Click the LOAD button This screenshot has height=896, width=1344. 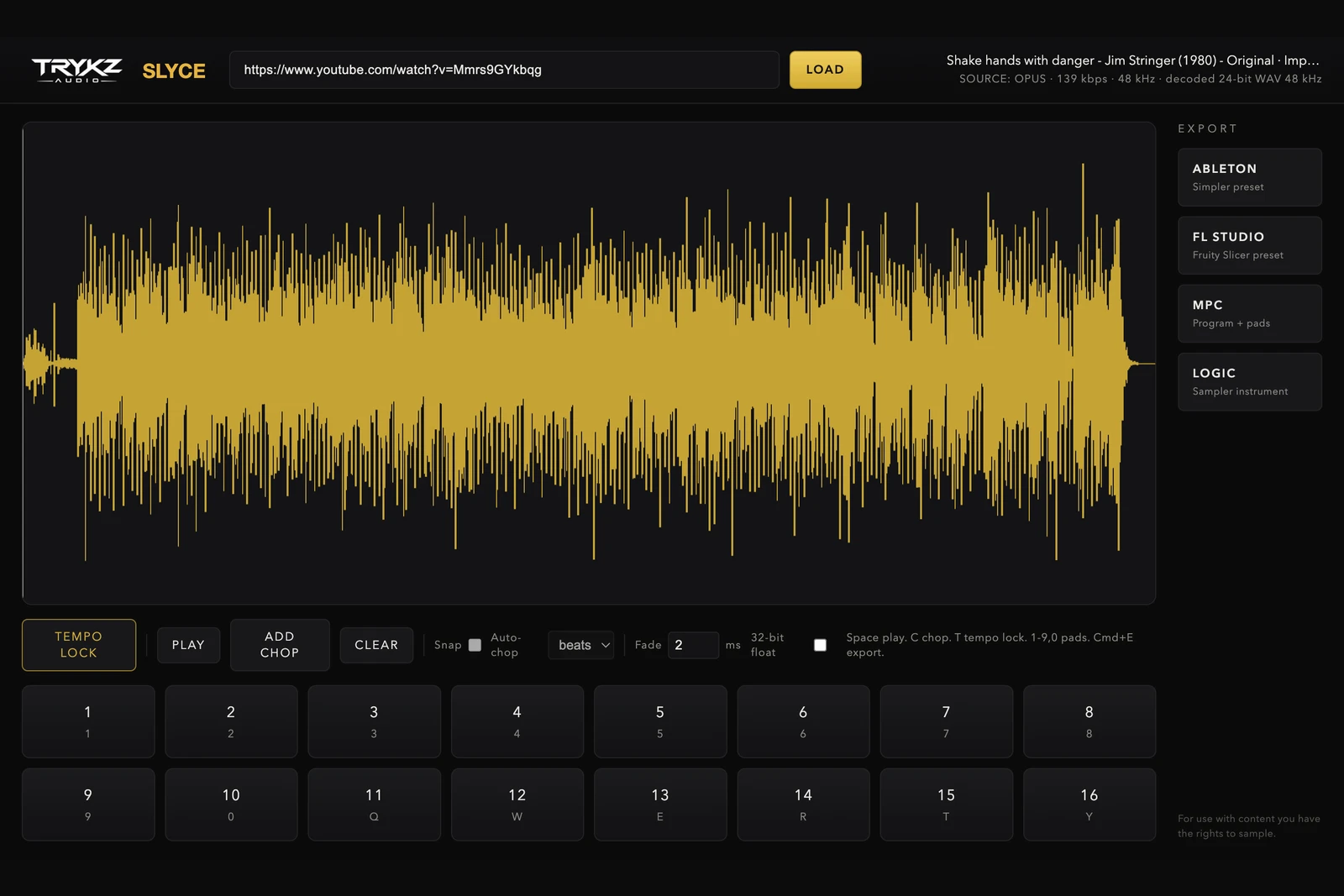coord(825,70)
